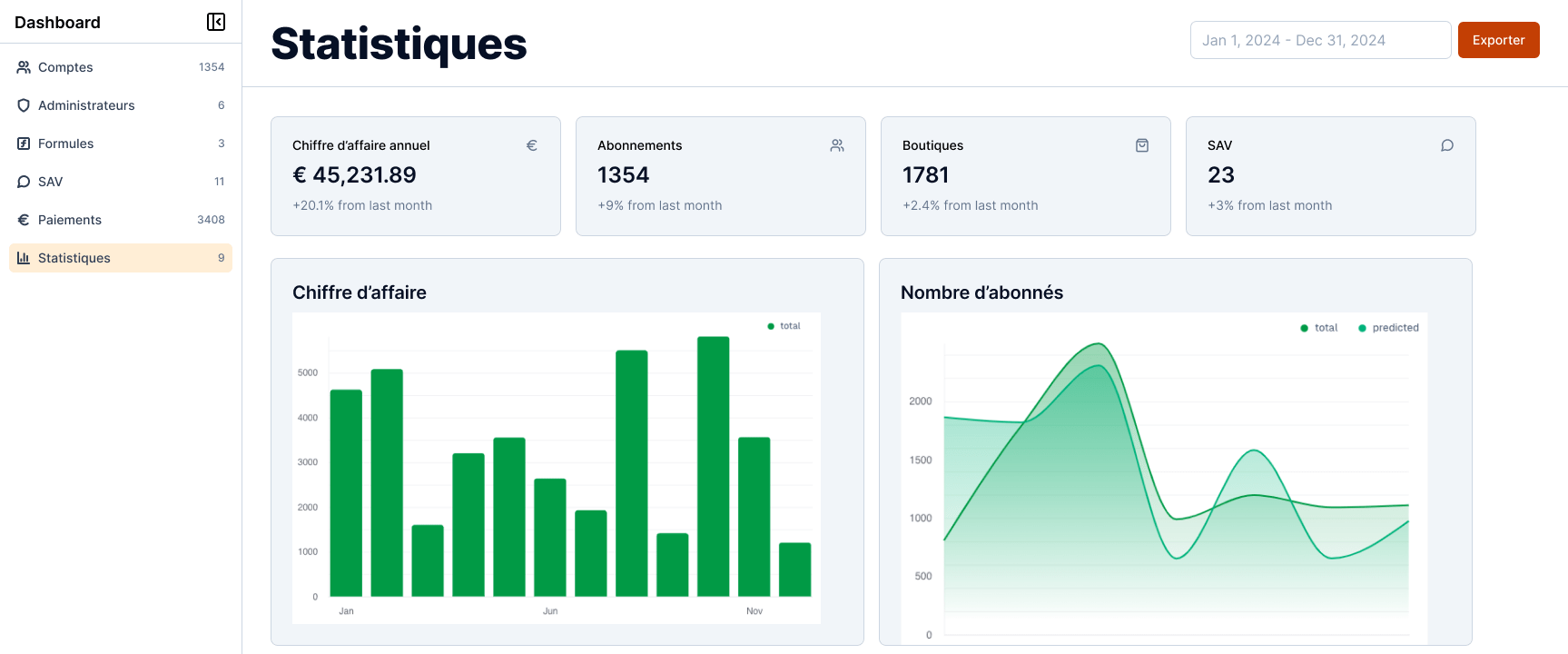The height and width of the screenshot is (654, 1568).
Task: Click the Statistiques bar chart icon
Action: click(24, 258)
